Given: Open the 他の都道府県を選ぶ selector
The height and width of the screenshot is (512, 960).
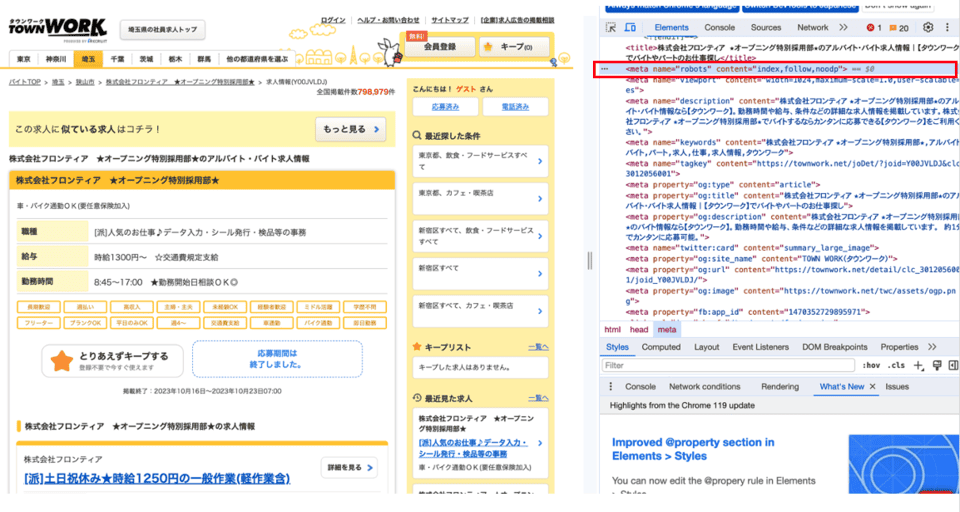Looking at the screenshot, I should (x=257, y=59).
